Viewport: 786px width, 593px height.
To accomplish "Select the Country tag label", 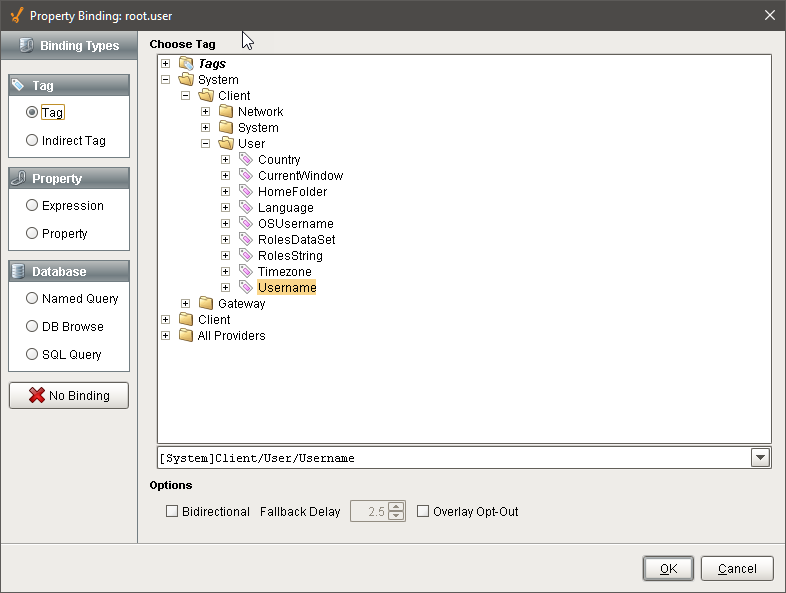I will coord(279,159).
